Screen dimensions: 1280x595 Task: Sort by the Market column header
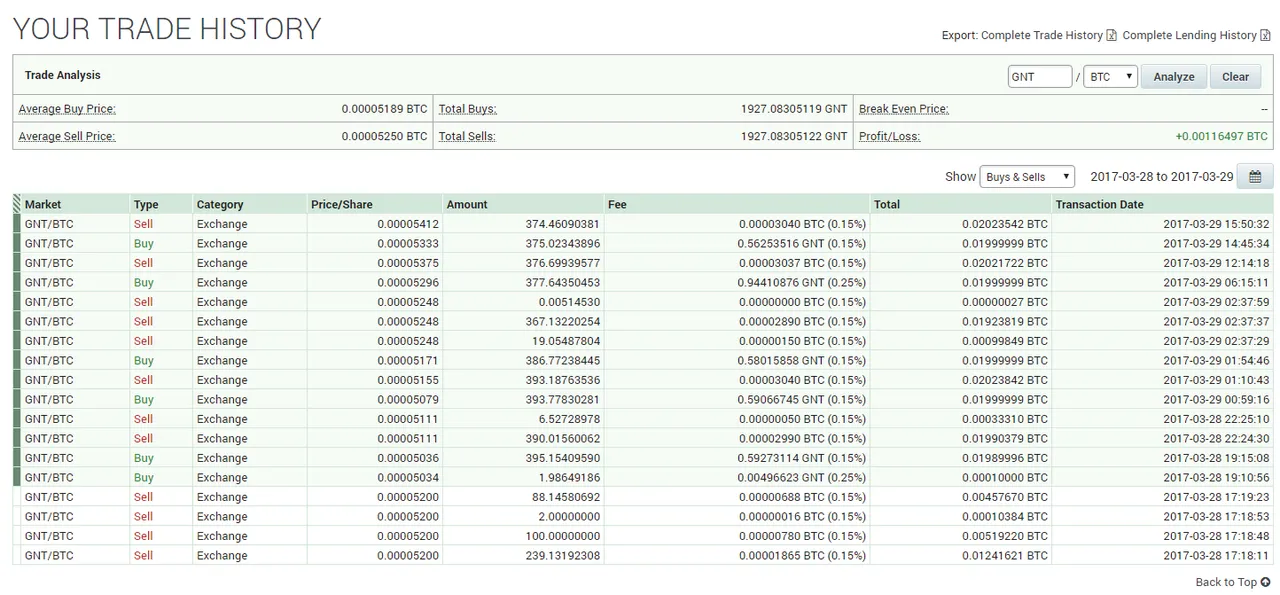[43, 204]
